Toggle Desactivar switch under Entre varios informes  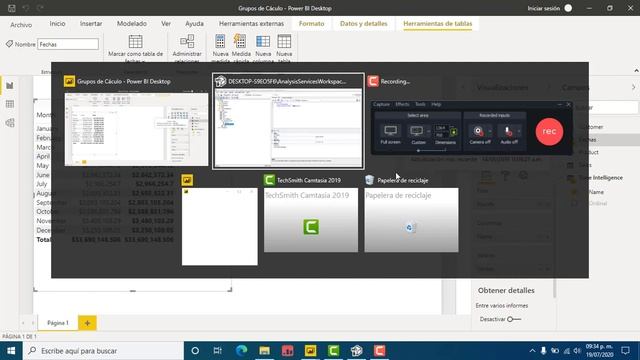[514, 319]
